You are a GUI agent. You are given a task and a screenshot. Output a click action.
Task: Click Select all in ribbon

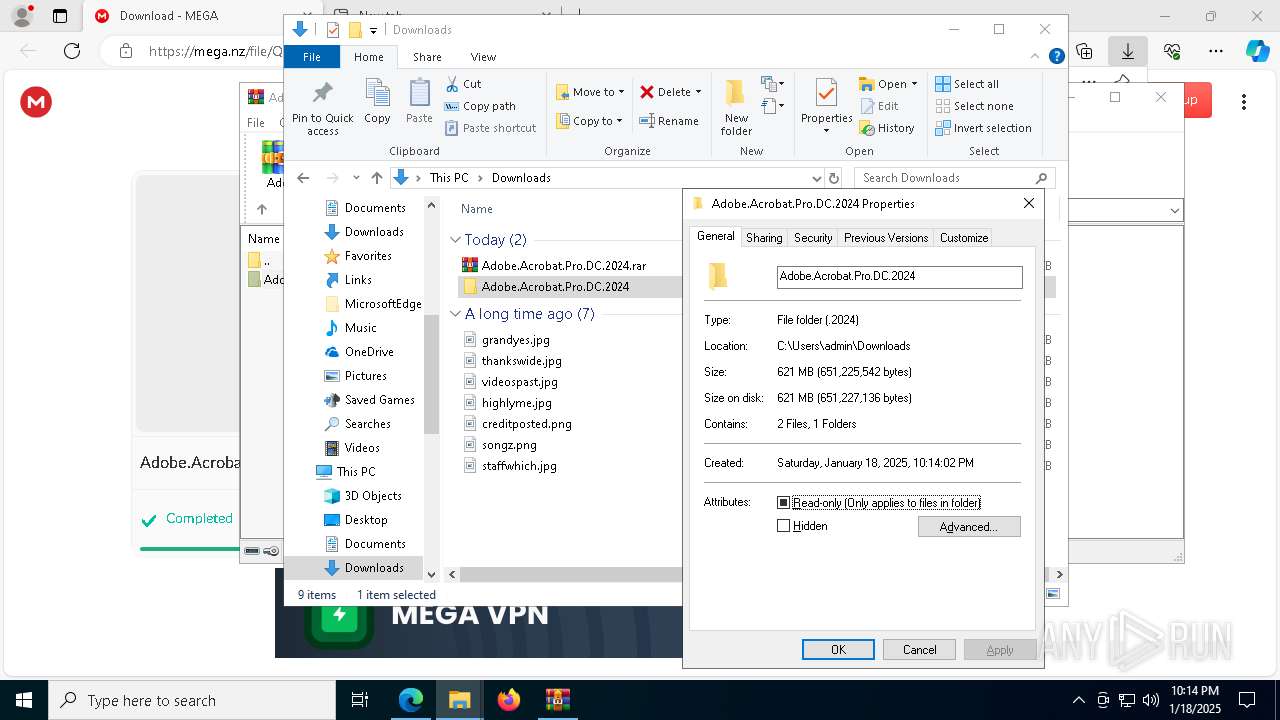967,84
